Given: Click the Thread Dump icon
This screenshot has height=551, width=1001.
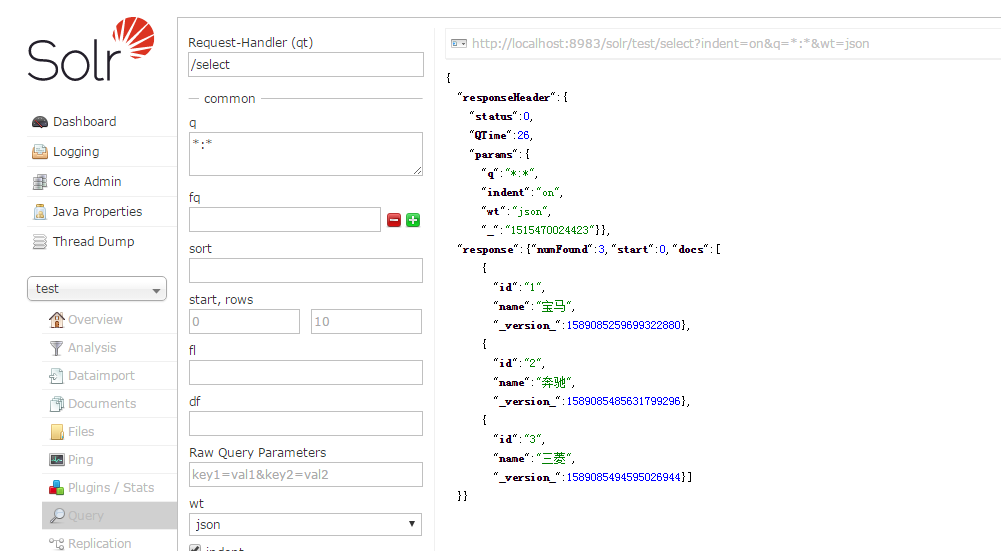Looking at the screenshot, I should [40, 242].
